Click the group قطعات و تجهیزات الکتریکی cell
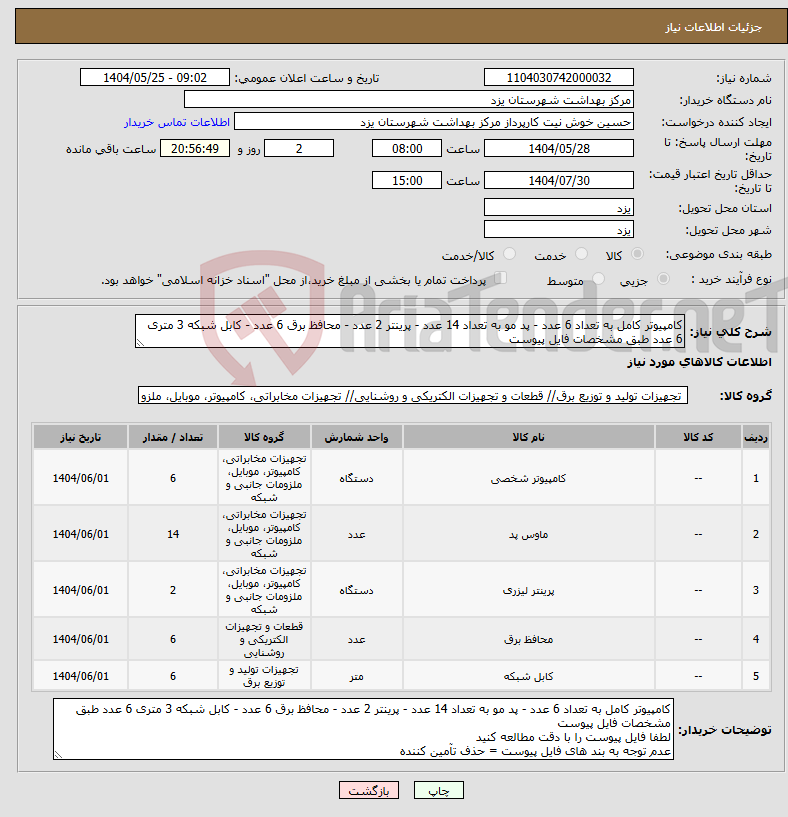The height and width of the screenshot is (817, 788). 264,639
